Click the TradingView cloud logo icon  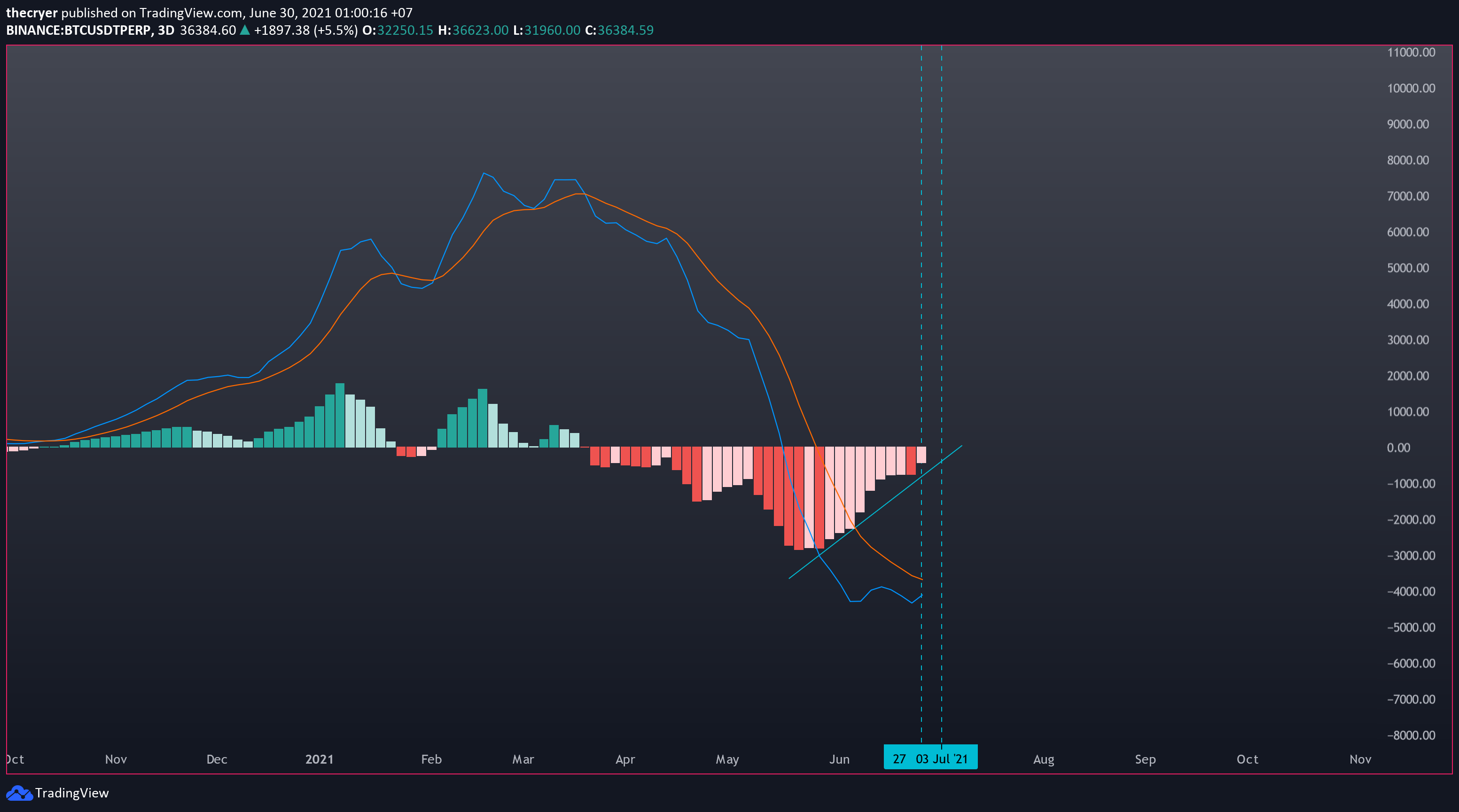coord(20,793)
